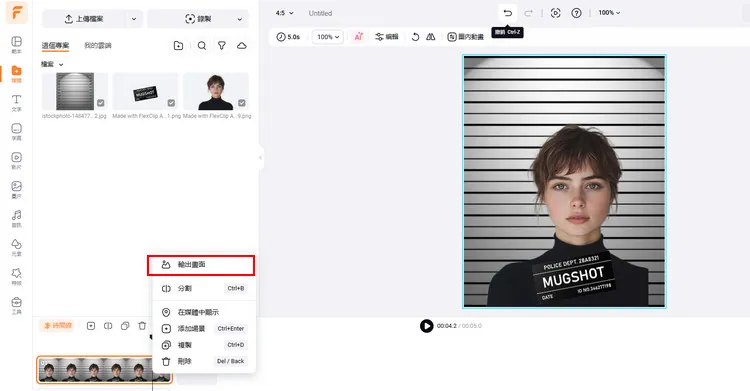Toggle checkbox on mugshot sign thumbnail
This screenshot has width=750, height=391.
coord(171,103)
